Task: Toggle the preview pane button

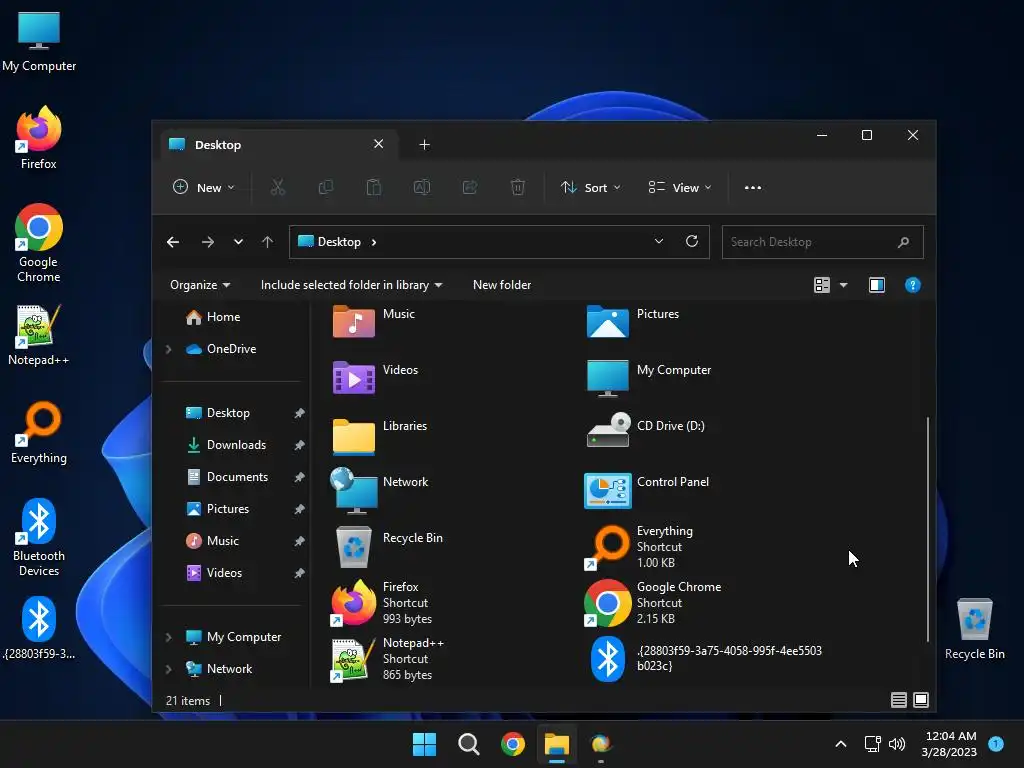Action: [x=876, y=285]
